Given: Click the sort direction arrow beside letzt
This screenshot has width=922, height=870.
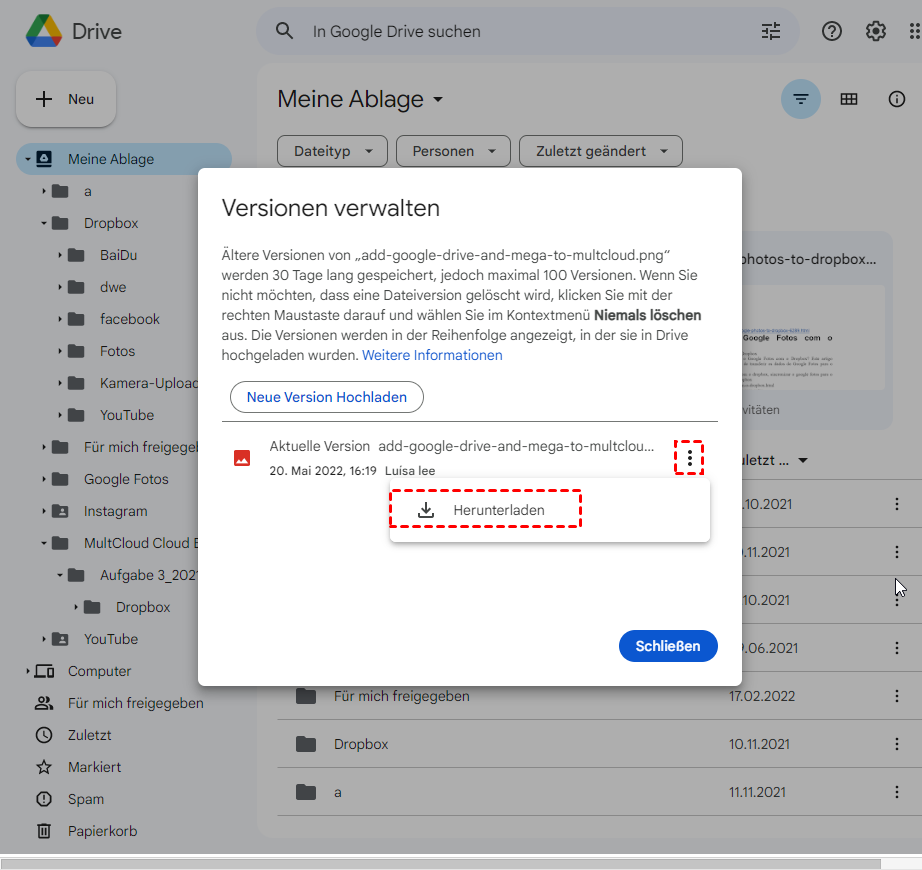Looking at the screenshot, I should (x=803, y=460).
